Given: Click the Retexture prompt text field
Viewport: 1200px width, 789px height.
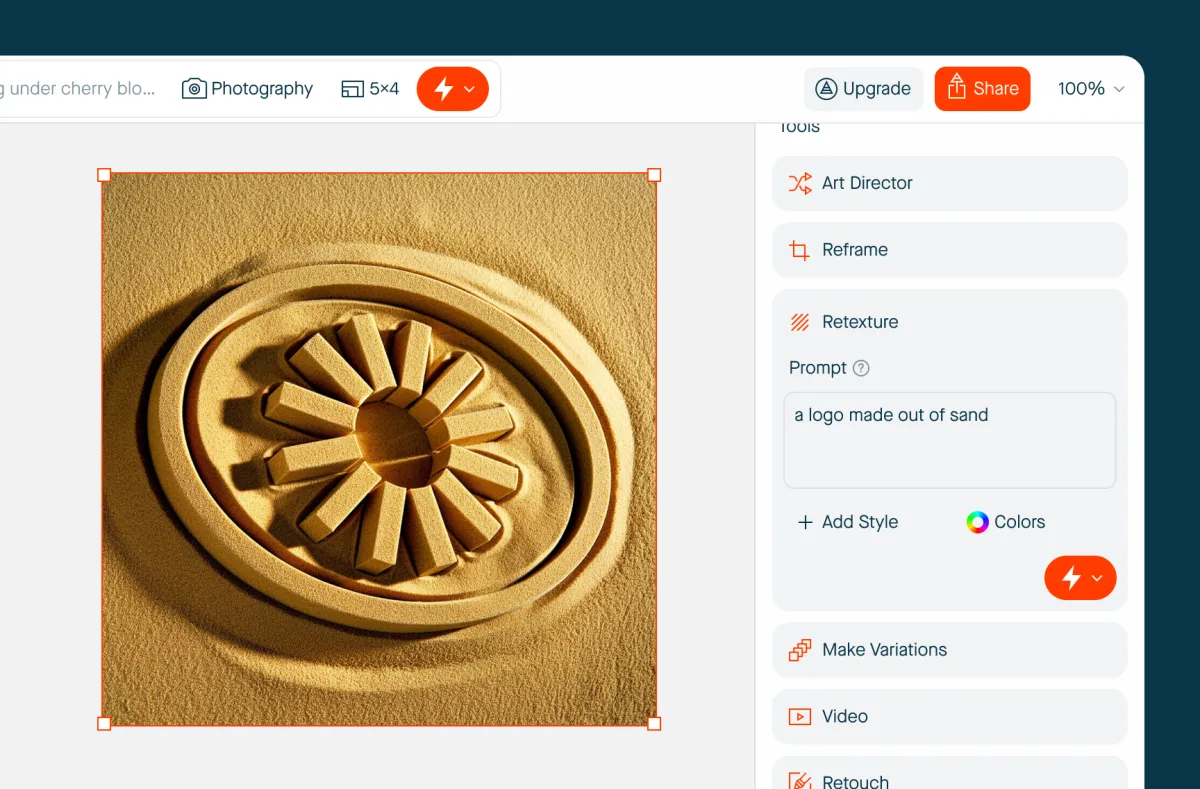Looking at the screenshot, I should (949, 440).
